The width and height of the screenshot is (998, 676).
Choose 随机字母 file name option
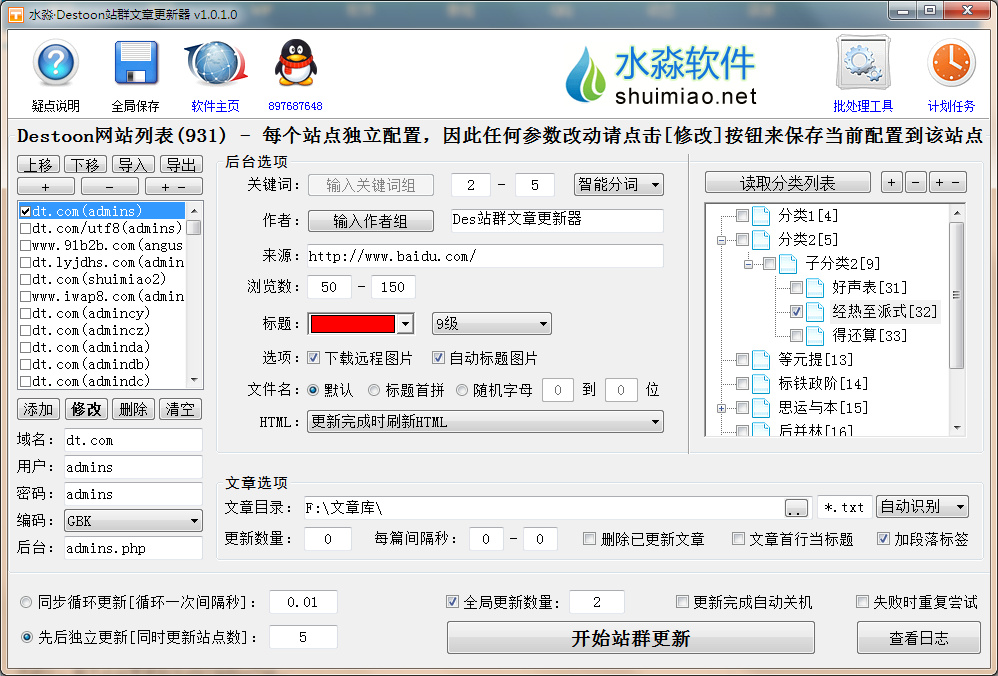(462, 390)
